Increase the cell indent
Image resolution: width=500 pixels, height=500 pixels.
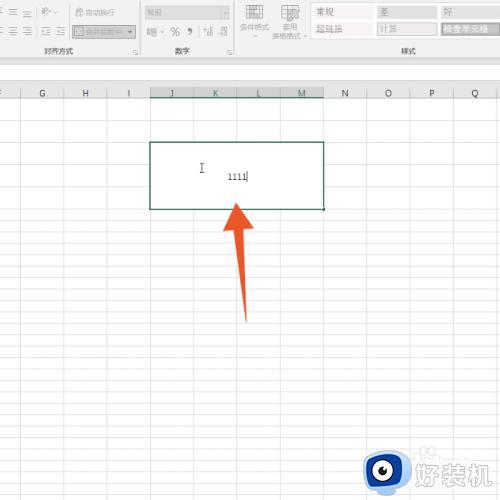coord(60,32)
